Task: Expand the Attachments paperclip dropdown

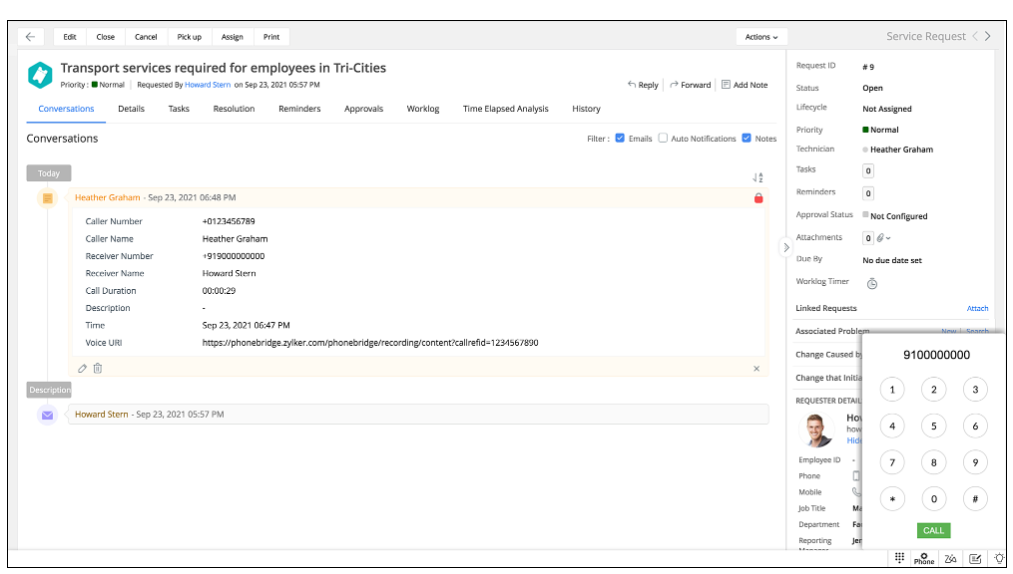Action: 884,238
